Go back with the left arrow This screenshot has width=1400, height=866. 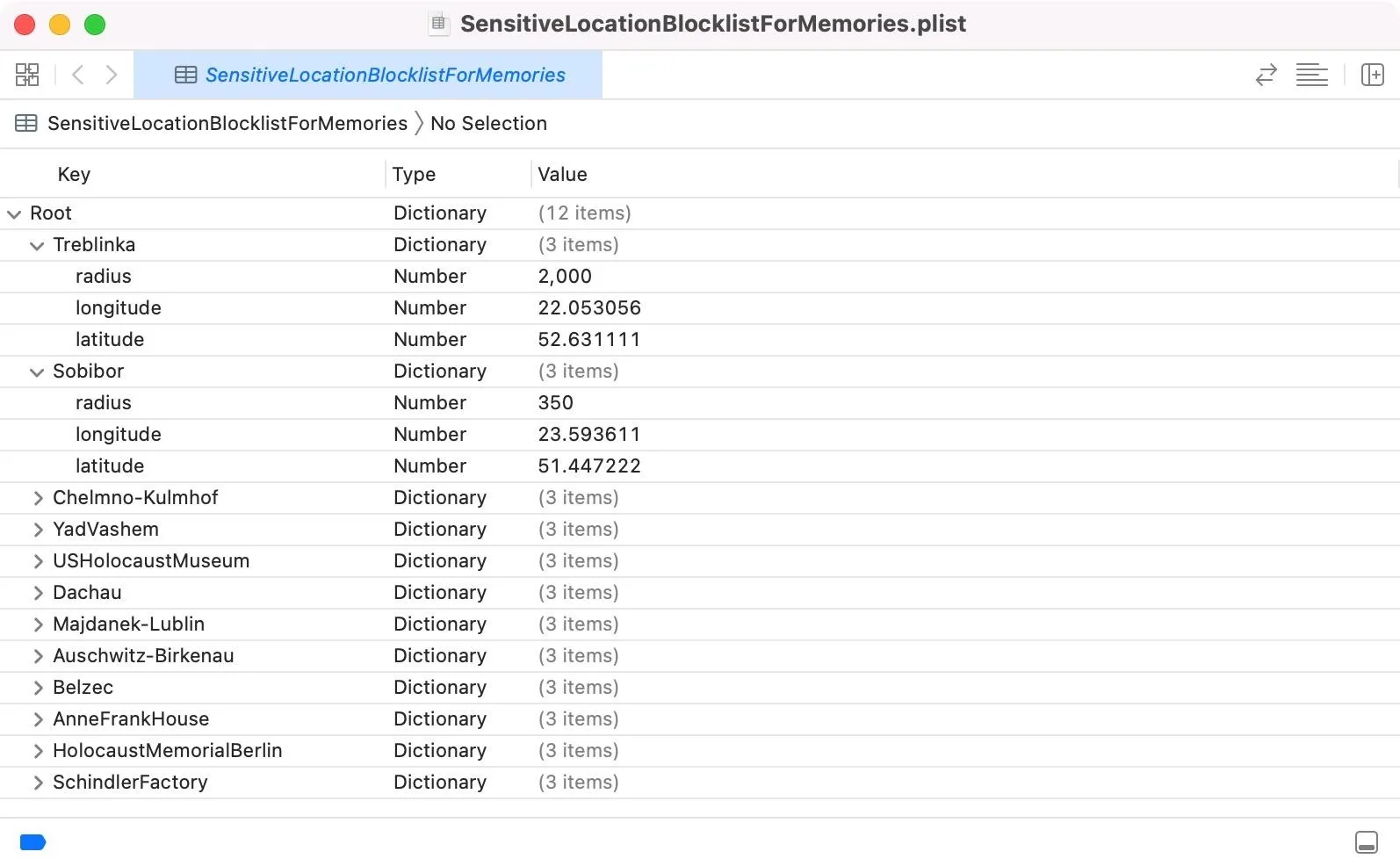click(x=77, y=75)
